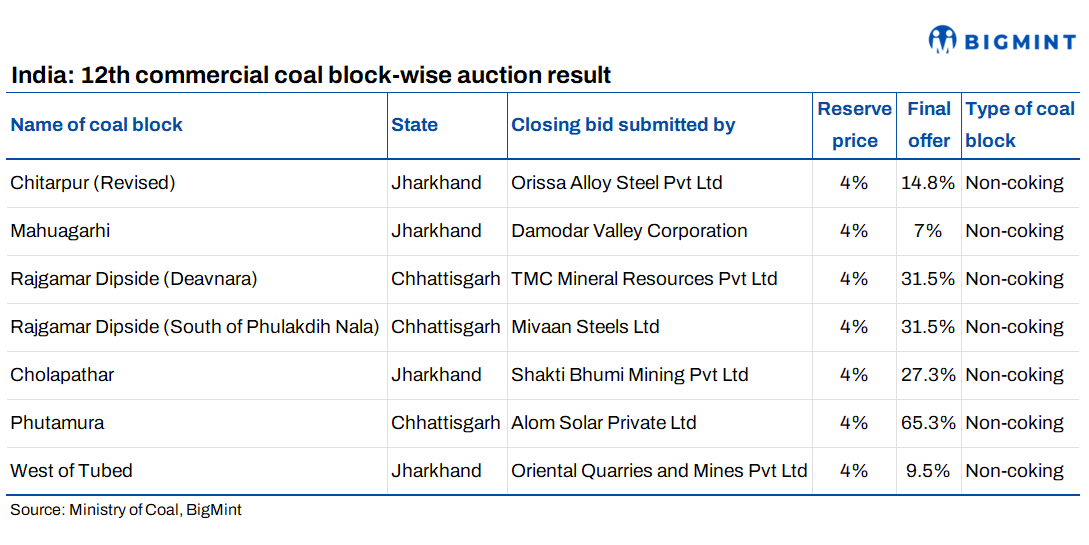Select the table title about 12th coal auction
The height and width of the screenshot is (545, 1089).
[311, 75]
